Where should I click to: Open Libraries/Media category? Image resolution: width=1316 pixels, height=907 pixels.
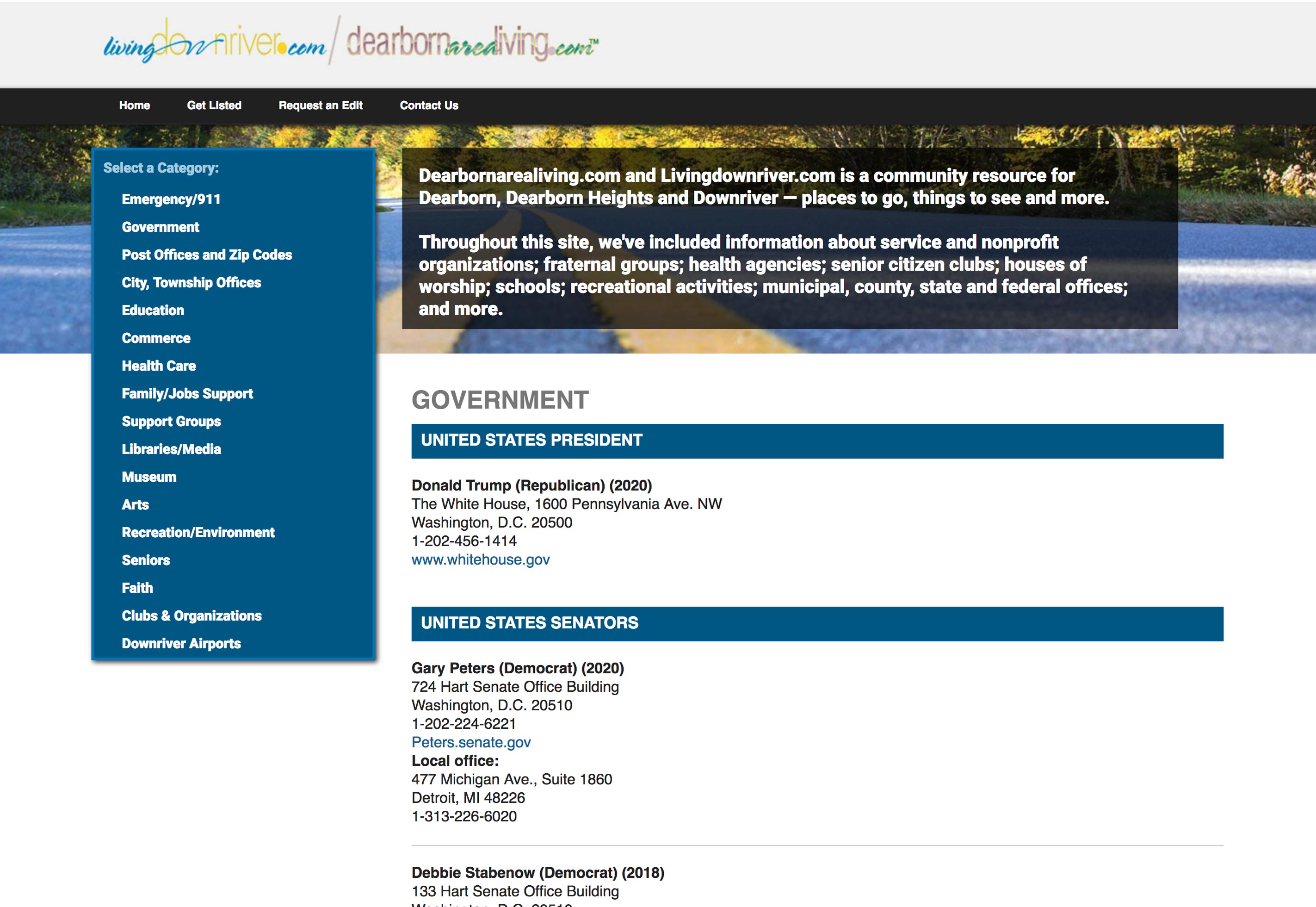tap(172, 449)
